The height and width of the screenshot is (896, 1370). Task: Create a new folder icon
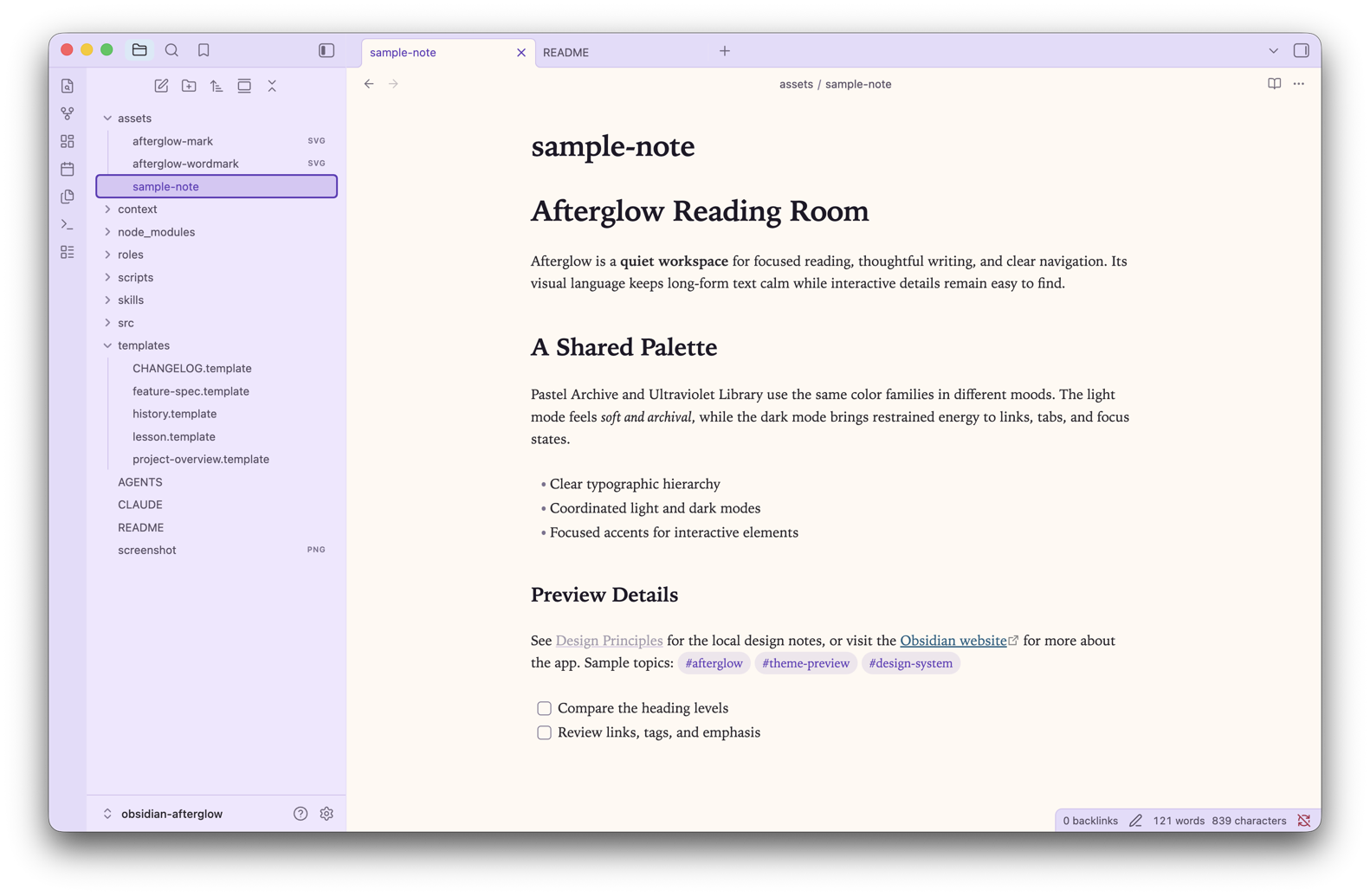coord(189,86)
